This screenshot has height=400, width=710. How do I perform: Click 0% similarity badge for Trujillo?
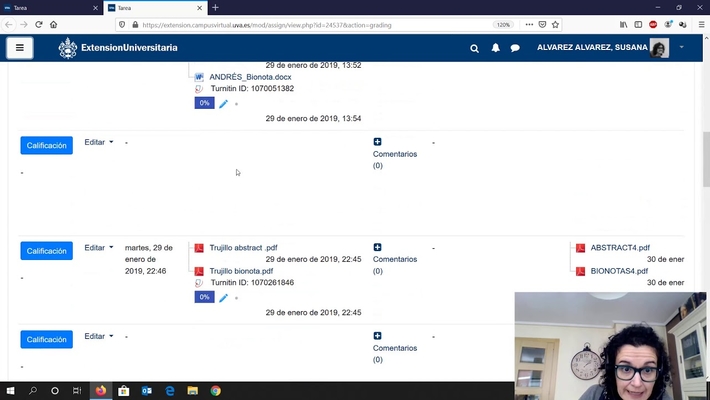click(x=204, y=297)
